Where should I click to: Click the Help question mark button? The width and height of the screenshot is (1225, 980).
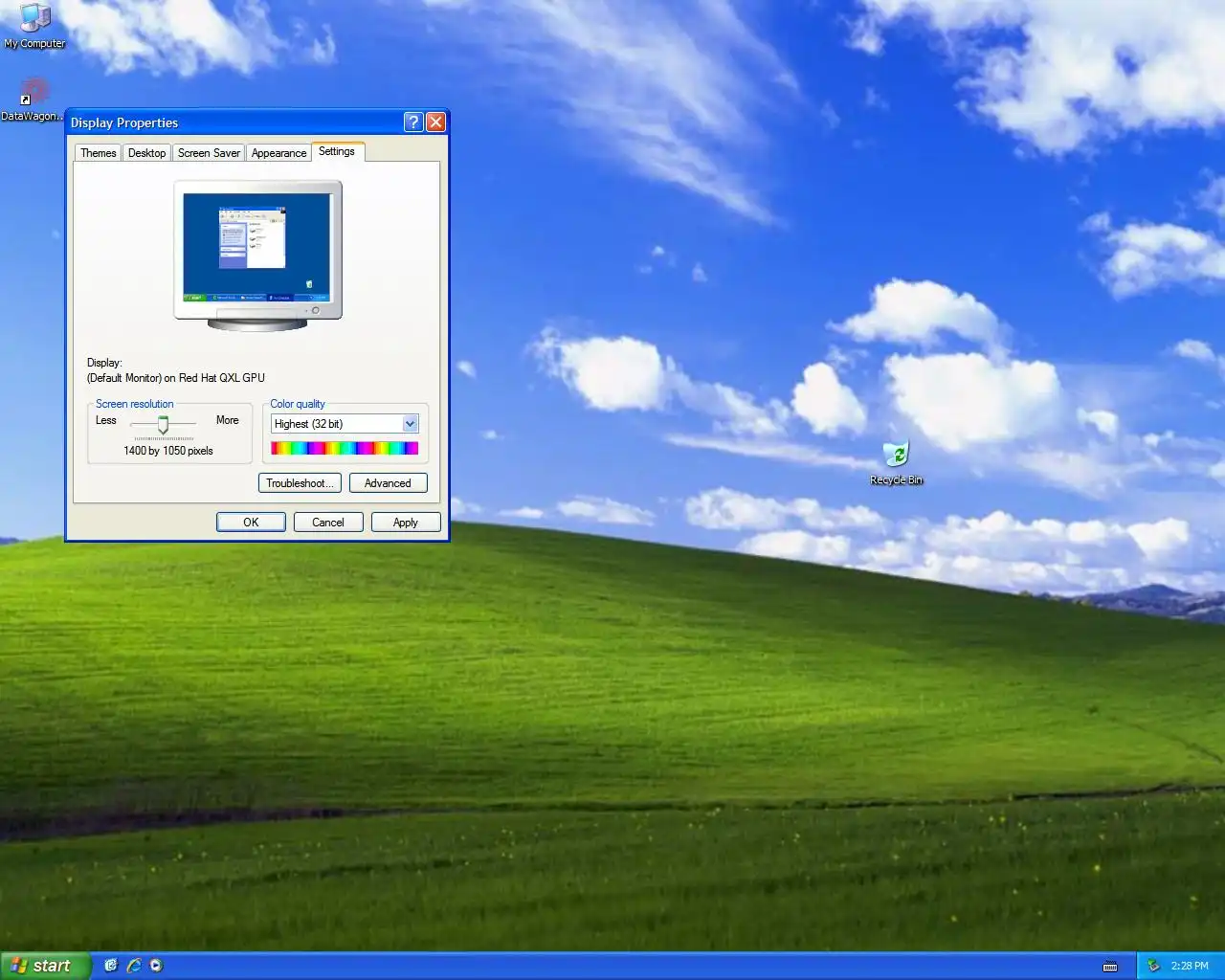[413, 122]
